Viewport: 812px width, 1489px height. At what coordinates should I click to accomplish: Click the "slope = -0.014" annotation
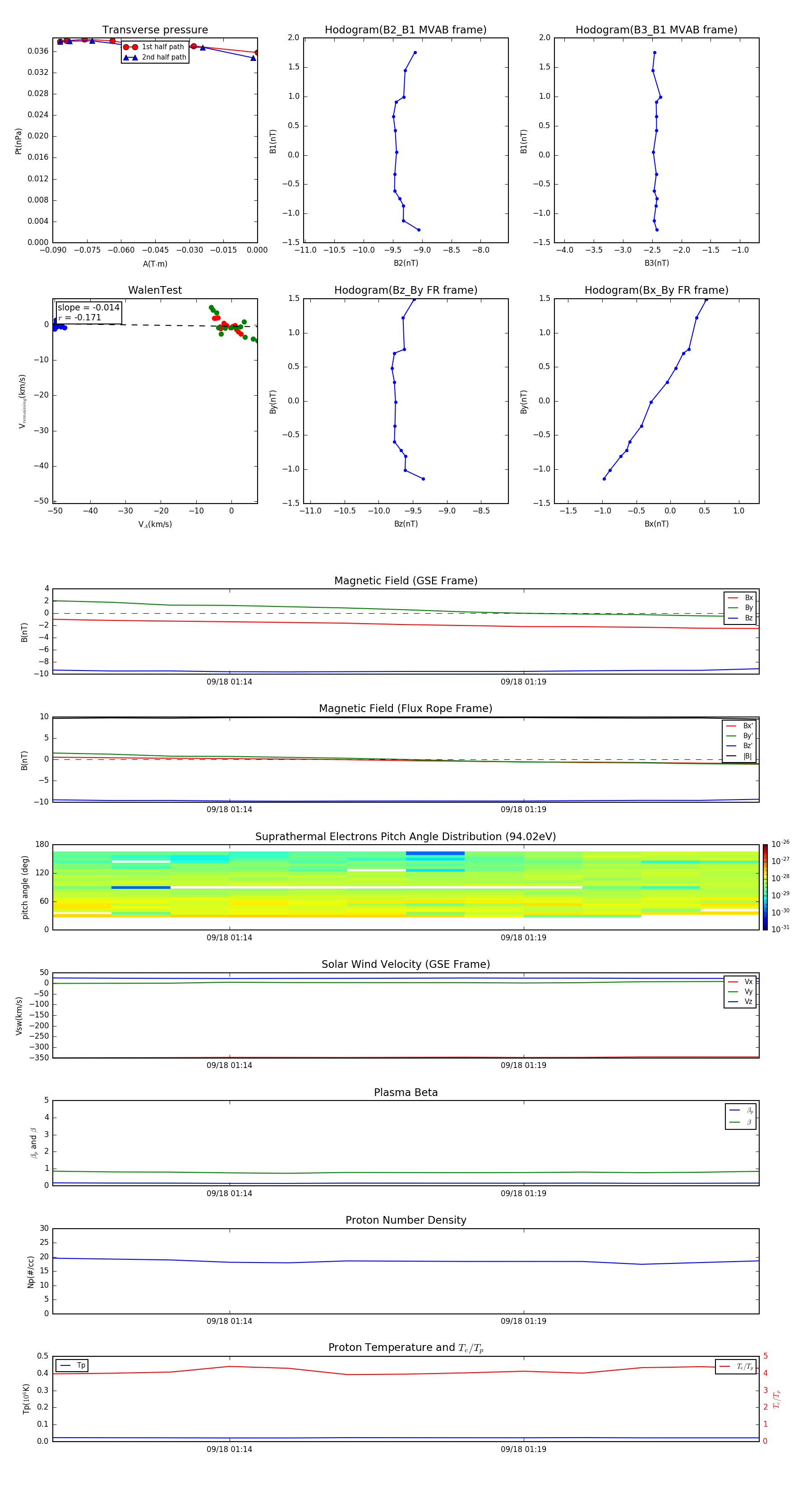(x=88, y=308)
